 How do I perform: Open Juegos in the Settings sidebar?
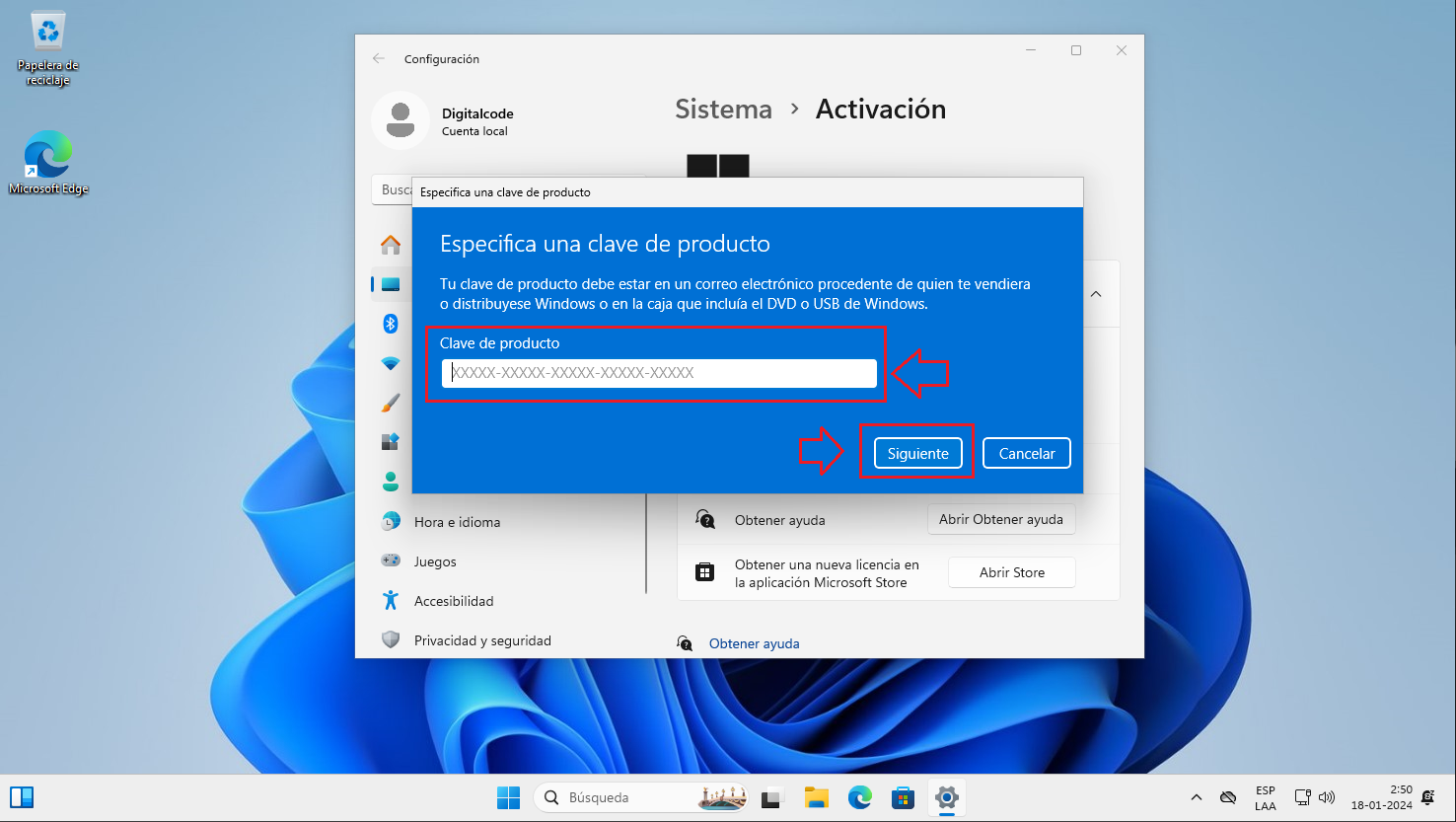(435, 561)
